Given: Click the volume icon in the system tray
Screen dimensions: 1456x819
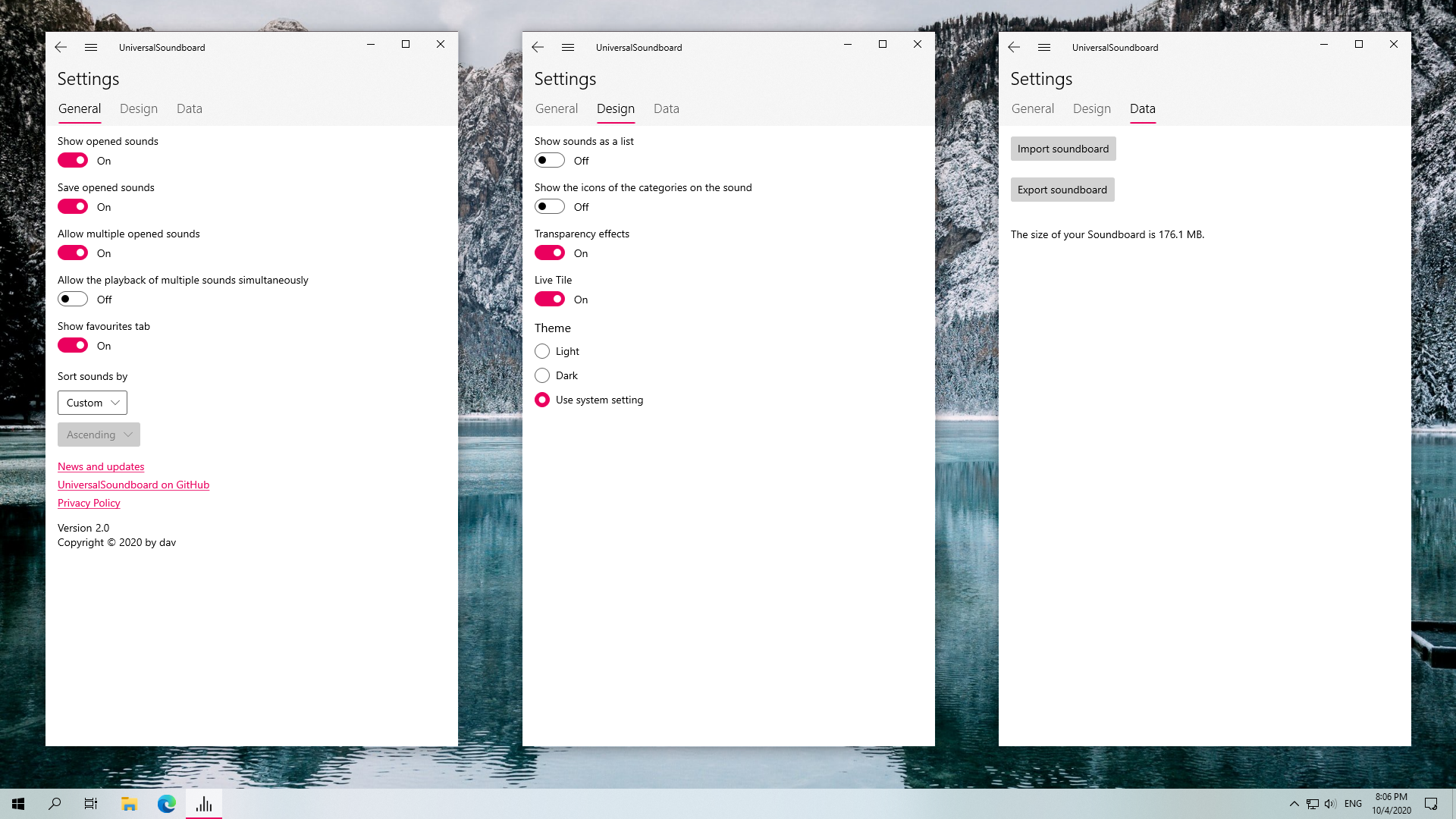Looking at the screenshot, I should click(x=1330, y=804).
